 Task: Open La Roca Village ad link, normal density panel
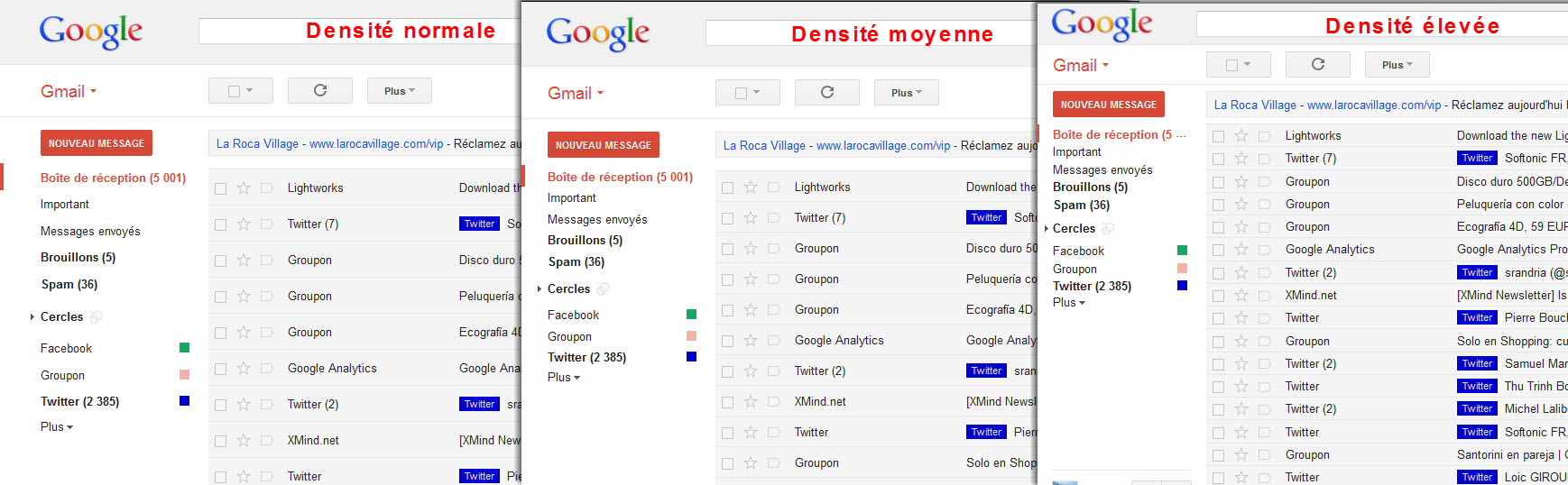257,143
